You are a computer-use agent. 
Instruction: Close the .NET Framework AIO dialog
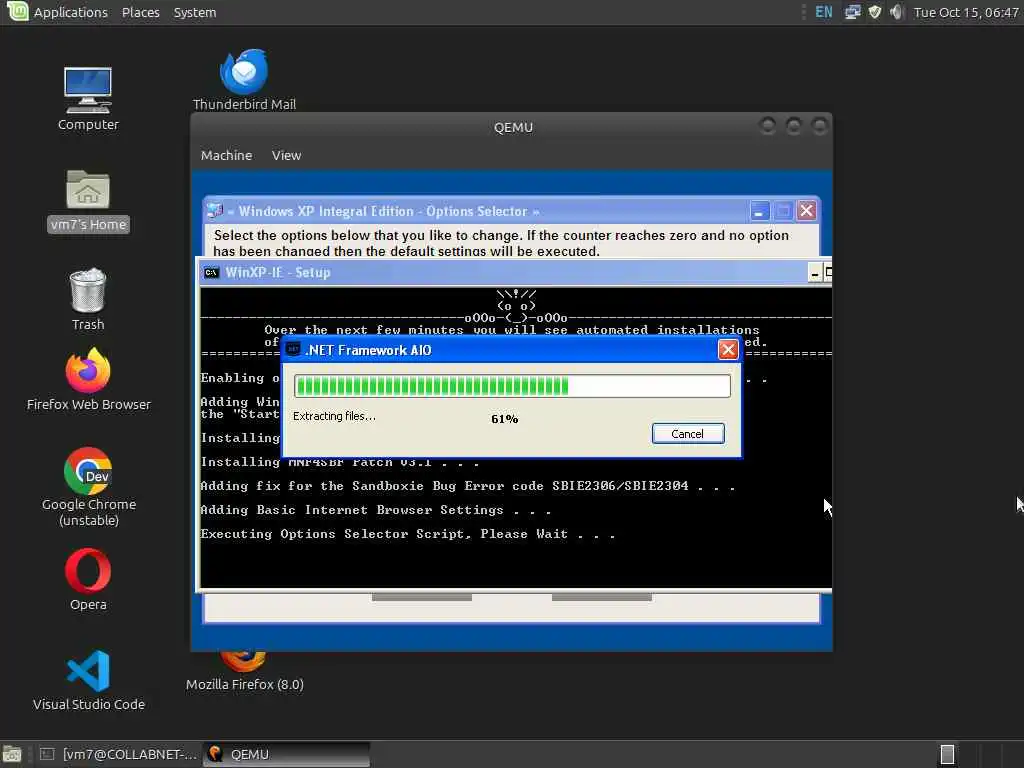728,350
